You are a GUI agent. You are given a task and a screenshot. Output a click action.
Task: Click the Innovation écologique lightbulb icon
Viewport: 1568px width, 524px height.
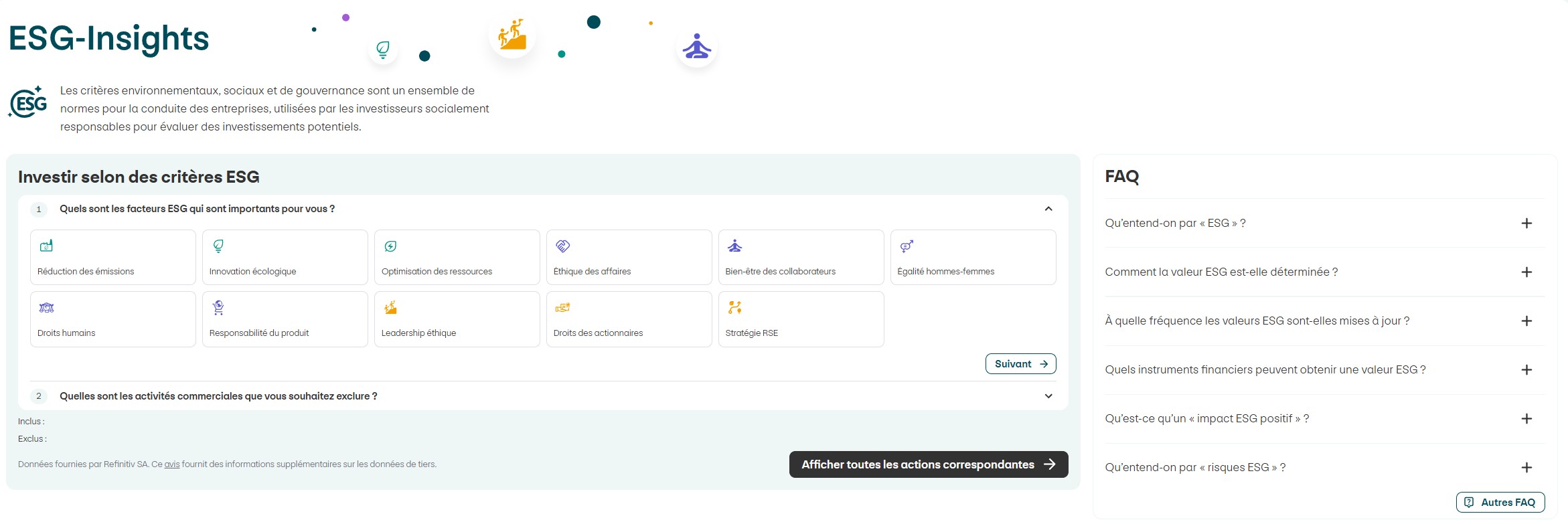coord(218,246)
